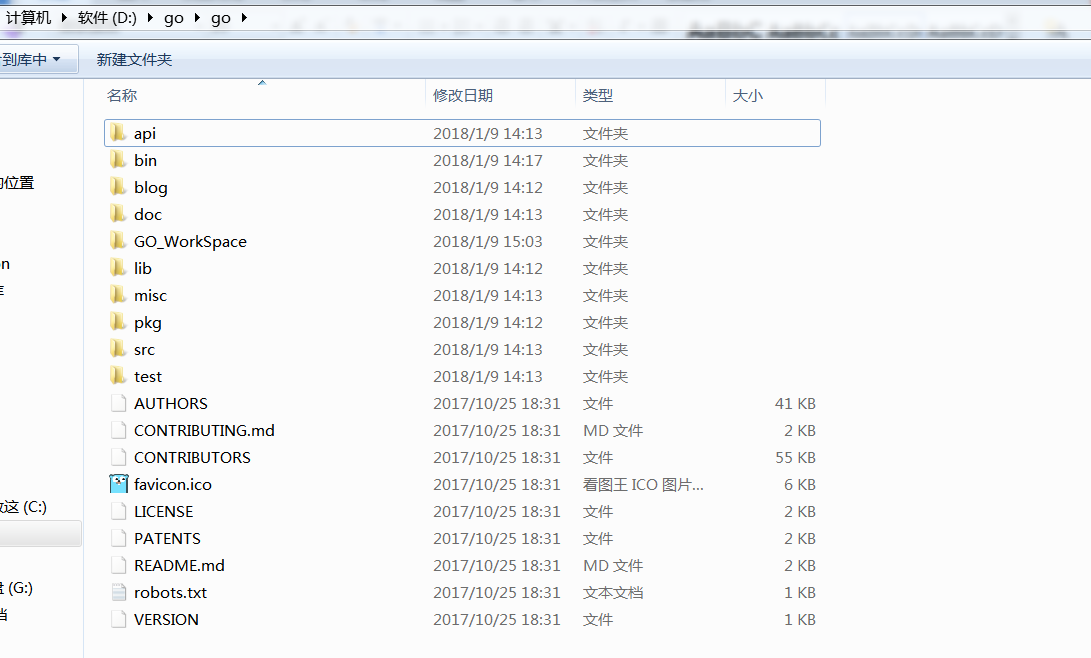The image size is (1091, 658).
Task: Go to first go folder in breadcrumb
Action: pyautogui.click(x=174, y=18)
